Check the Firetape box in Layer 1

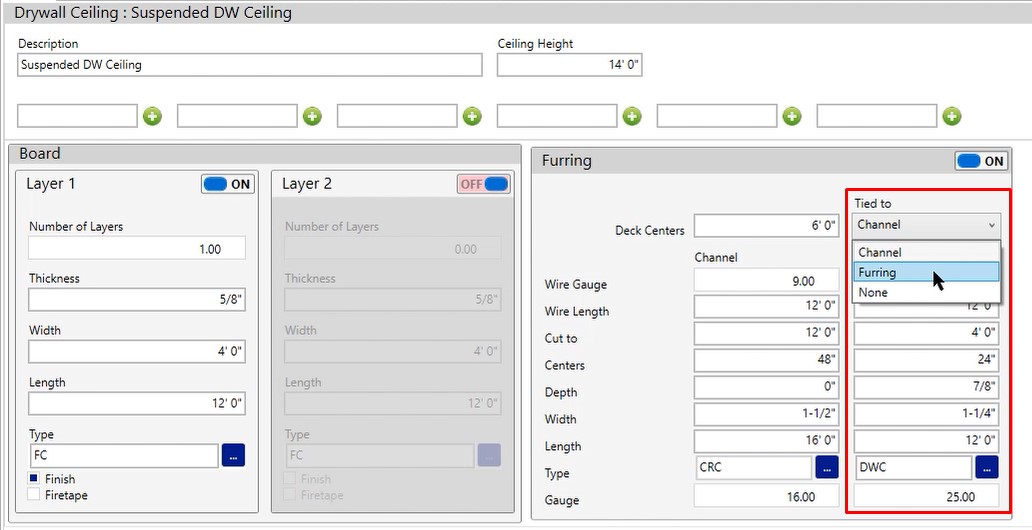pyautogui.click(x=34, y=495)
